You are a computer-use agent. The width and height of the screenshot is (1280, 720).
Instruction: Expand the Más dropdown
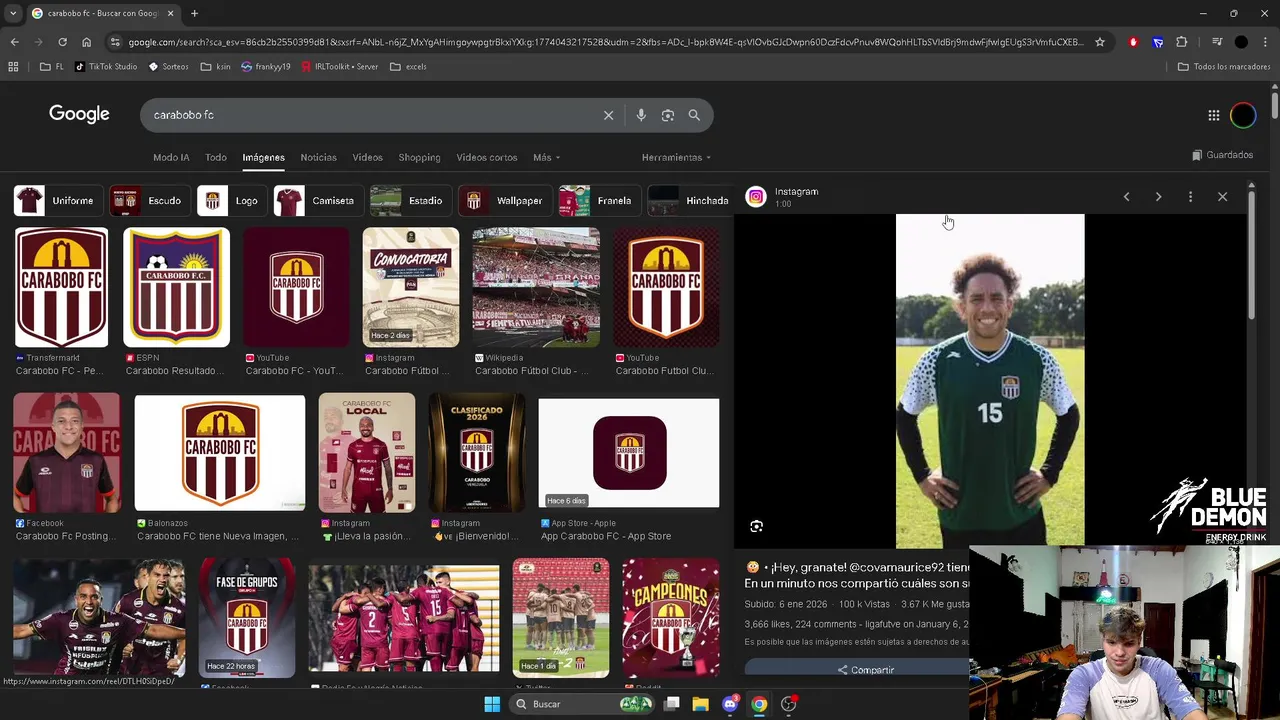pyautogui.click(x=546, y=157)
